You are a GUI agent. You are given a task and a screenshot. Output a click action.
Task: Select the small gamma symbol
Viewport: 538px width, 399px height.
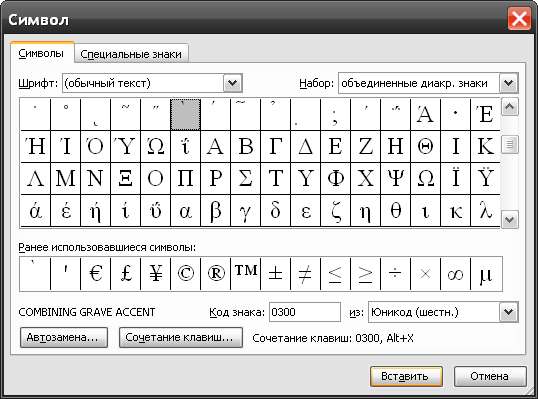tap(245, 210)
